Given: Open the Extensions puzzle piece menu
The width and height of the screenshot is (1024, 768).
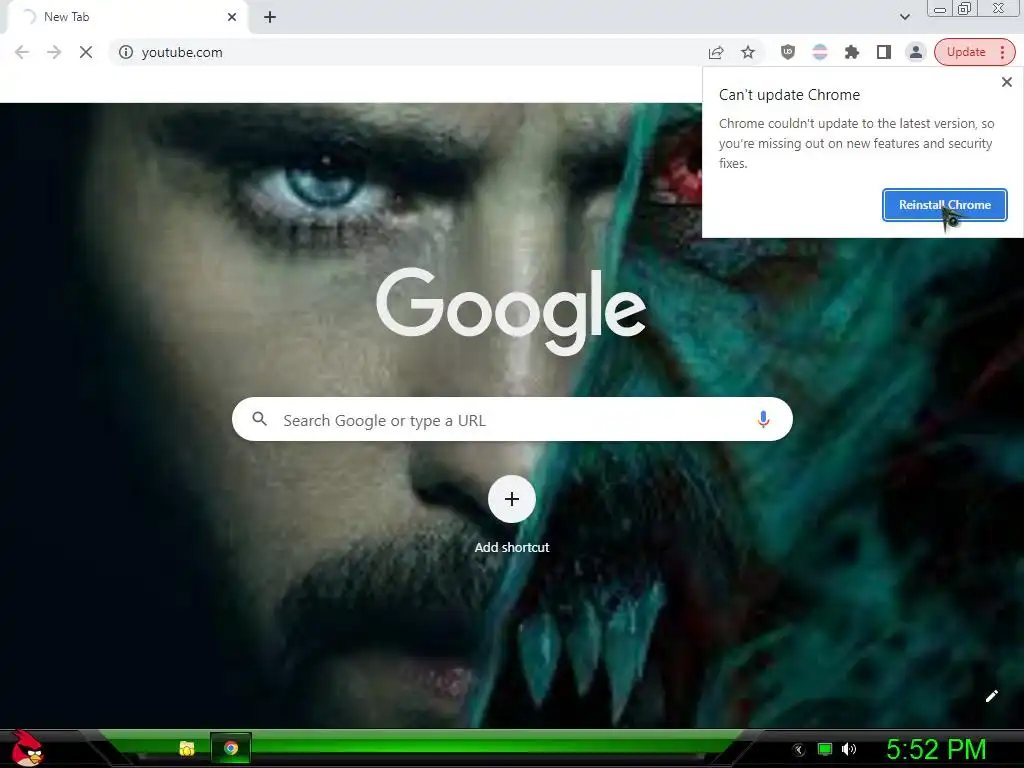Looking at the screenshot, I should 852,52.
